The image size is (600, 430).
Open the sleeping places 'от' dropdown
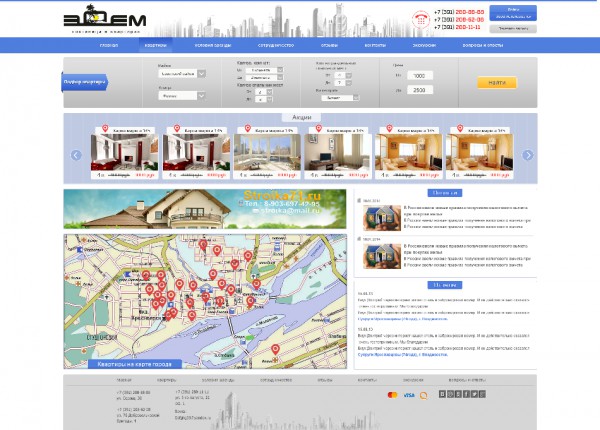pyautogui.click(x=264, y=92)
